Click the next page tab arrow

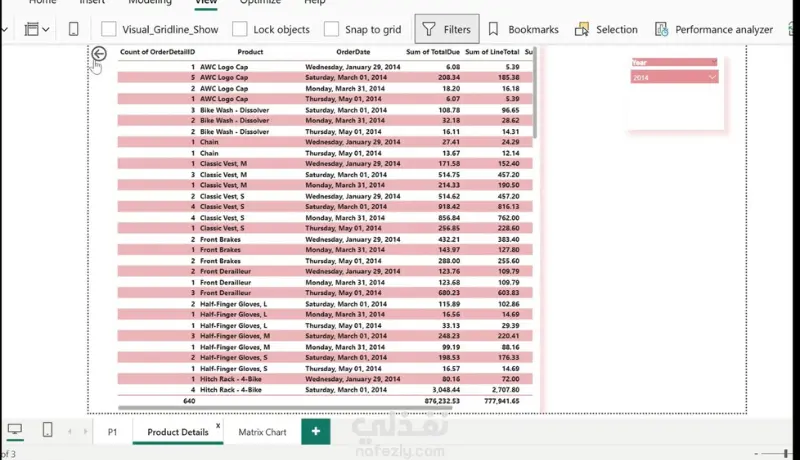(x=85, y=431)
